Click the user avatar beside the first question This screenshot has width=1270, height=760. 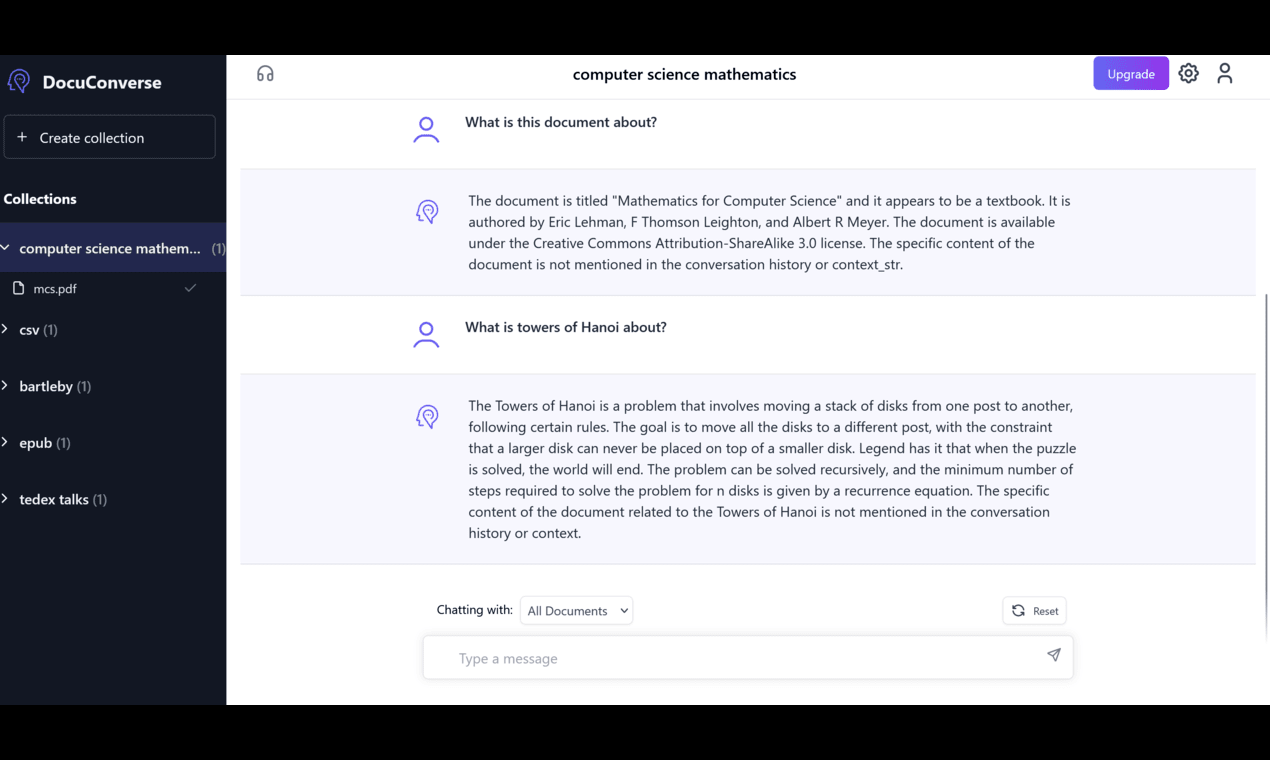[426, 129]
